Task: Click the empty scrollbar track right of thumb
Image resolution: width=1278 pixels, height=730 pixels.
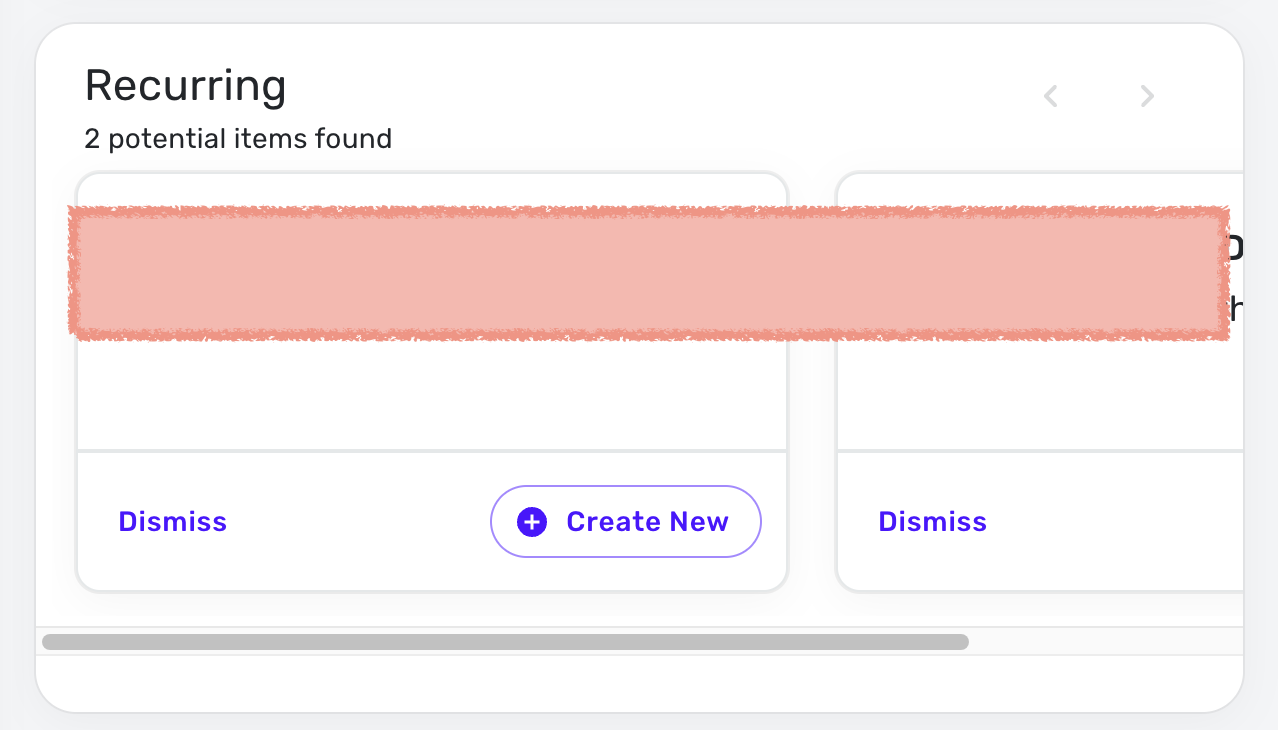Action: click(x=1106, y=642)
